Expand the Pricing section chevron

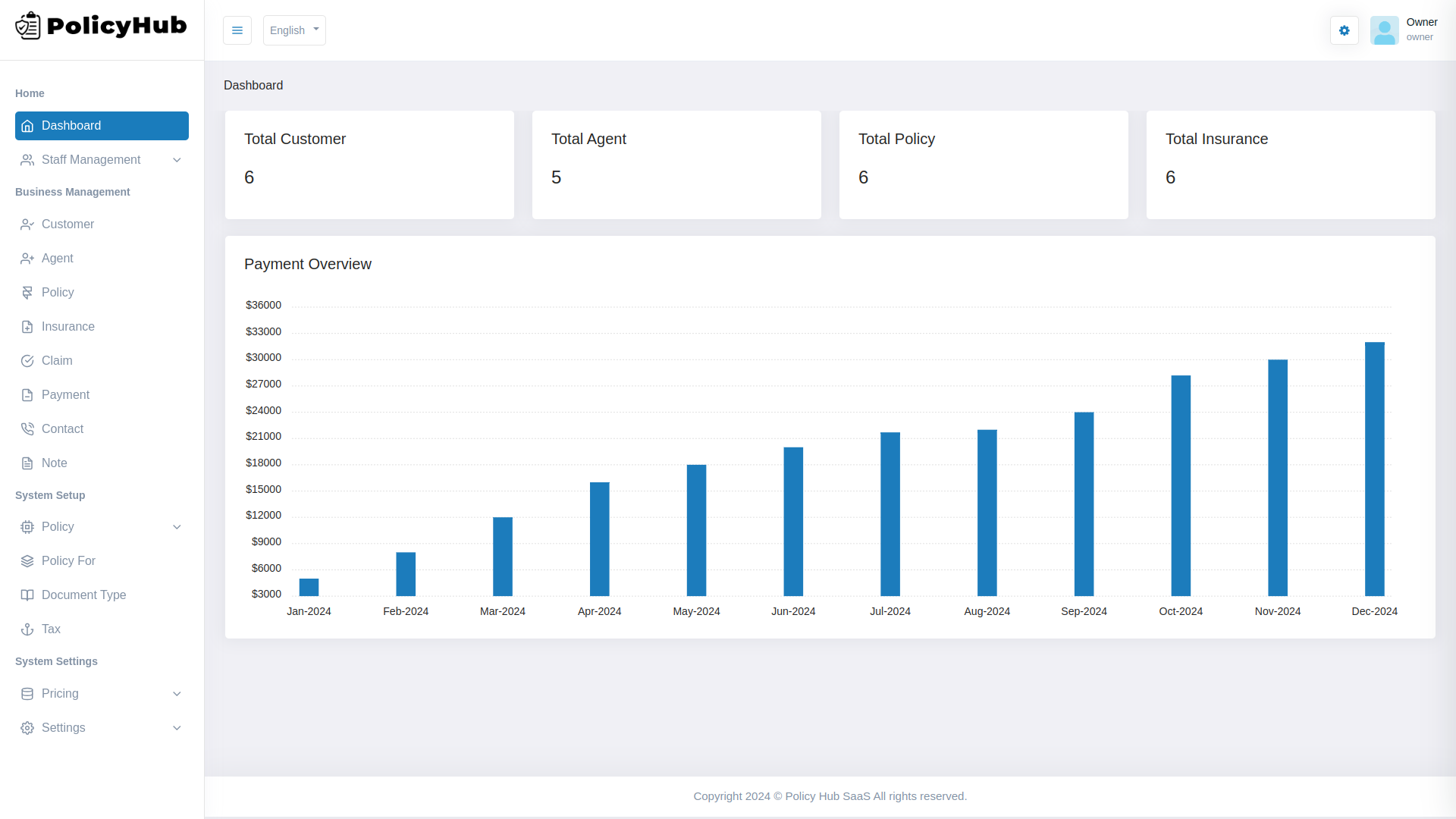point(177,694)
